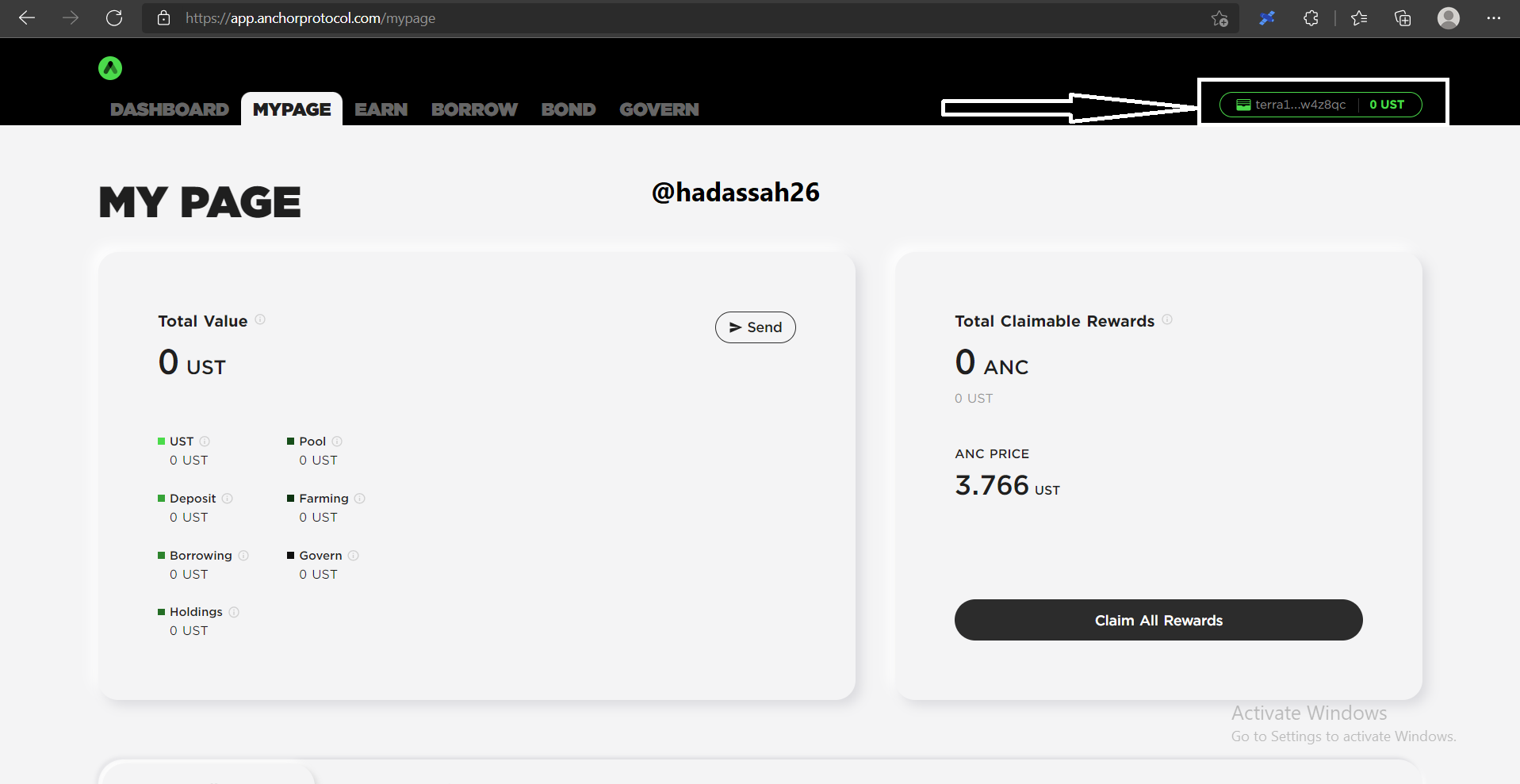Screen dimensions: 1520x784
Task: Open the BOND tab
Action: pos(569,109)
